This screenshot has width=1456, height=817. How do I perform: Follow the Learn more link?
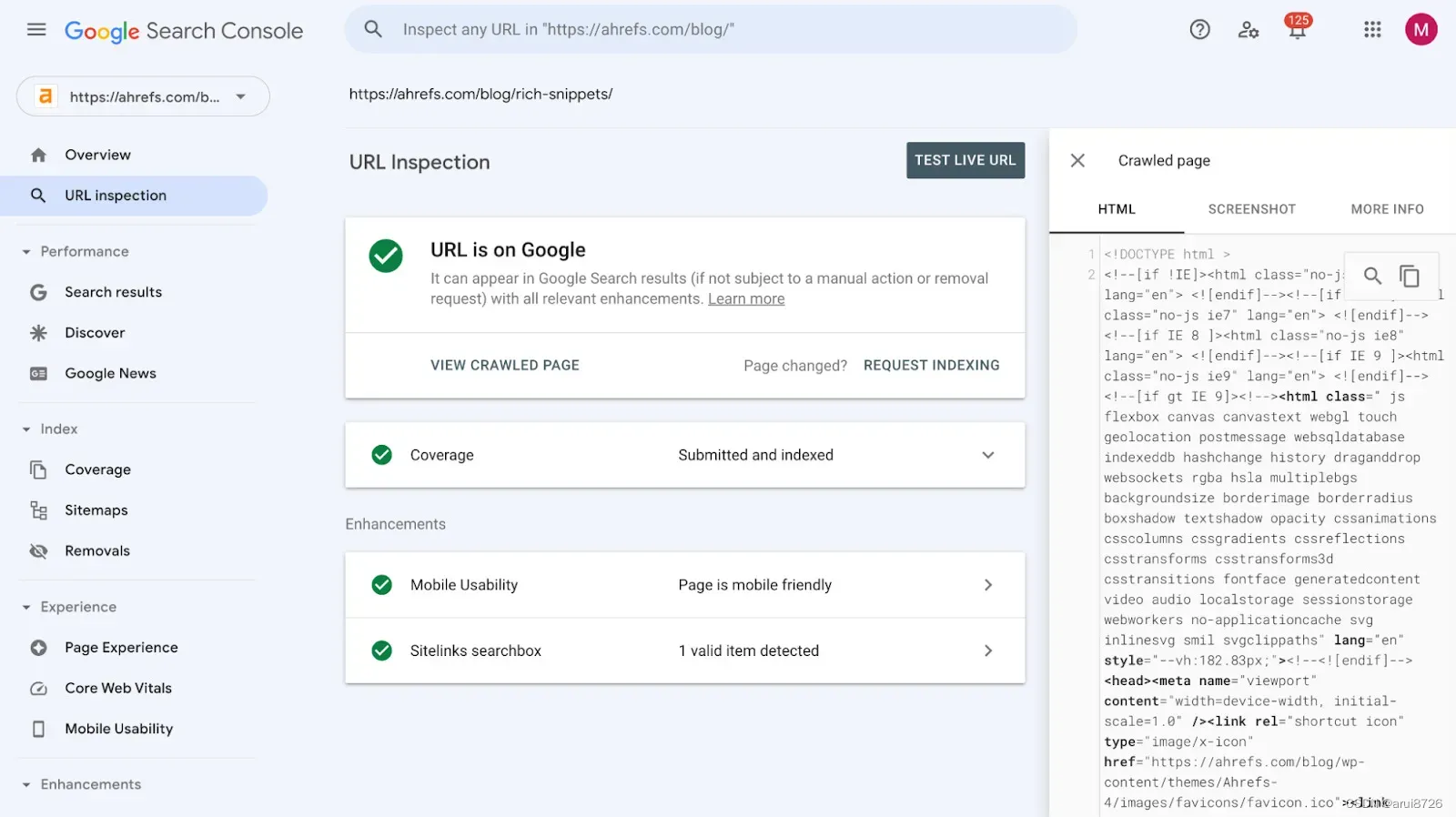pos(746,299)
